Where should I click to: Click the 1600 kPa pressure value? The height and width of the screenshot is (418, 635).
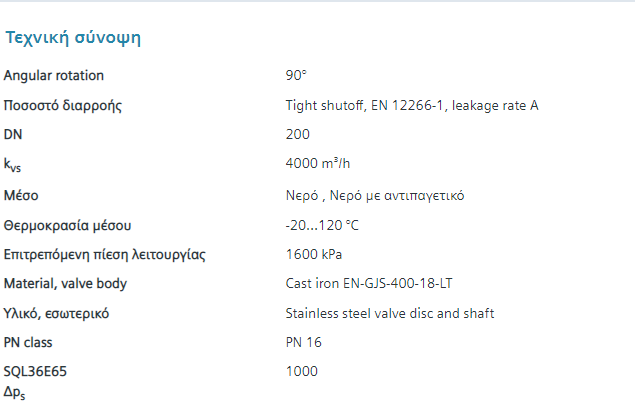(314, 254)
